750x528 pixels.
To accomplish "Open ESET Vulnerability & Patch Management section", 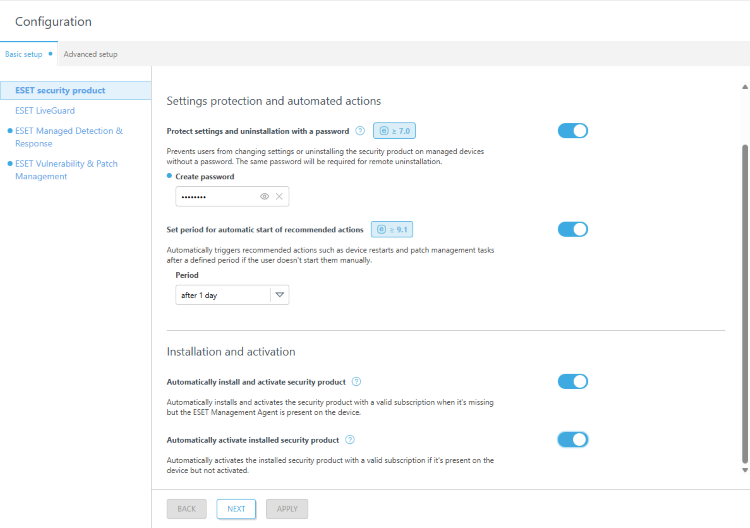I will coord(67,170).
